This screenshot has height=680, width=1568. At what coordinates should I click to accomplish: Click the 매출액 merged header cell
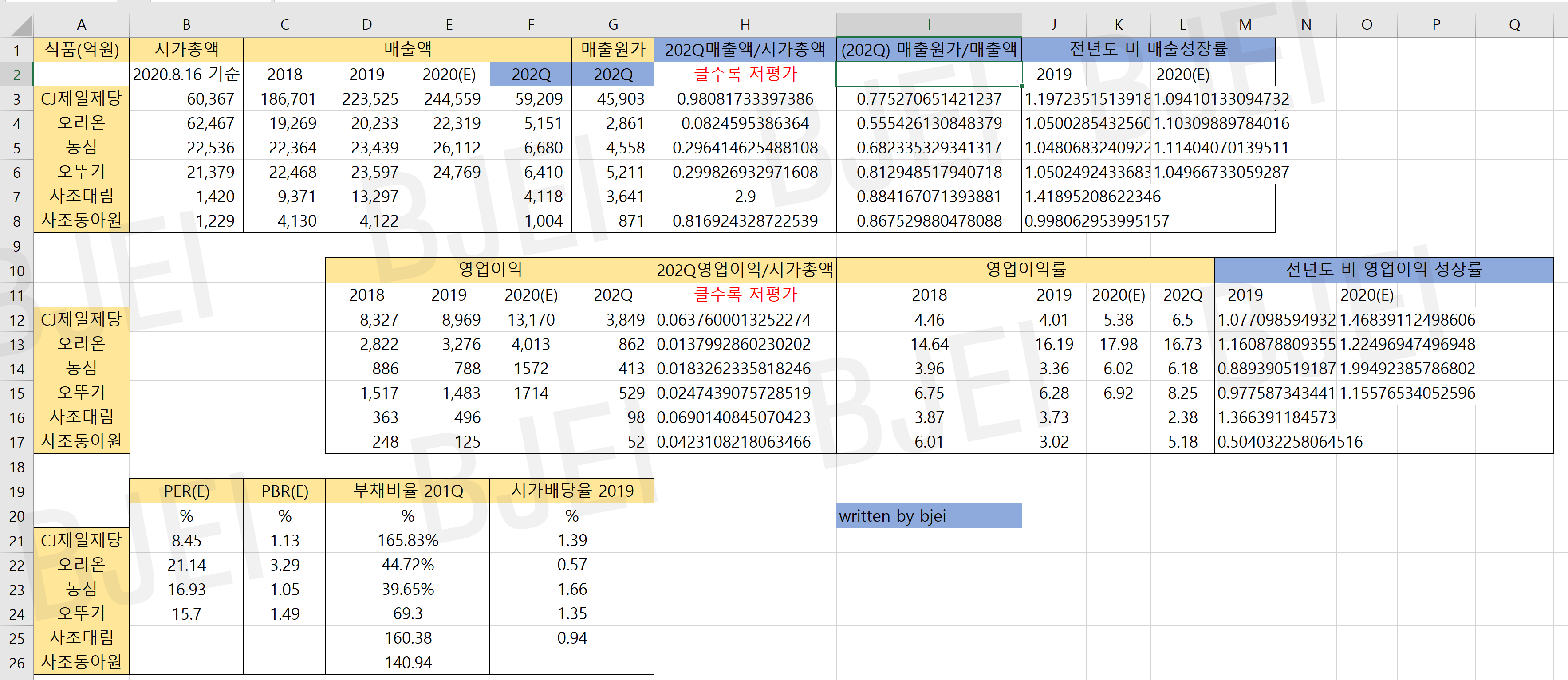tap(407, 49)
